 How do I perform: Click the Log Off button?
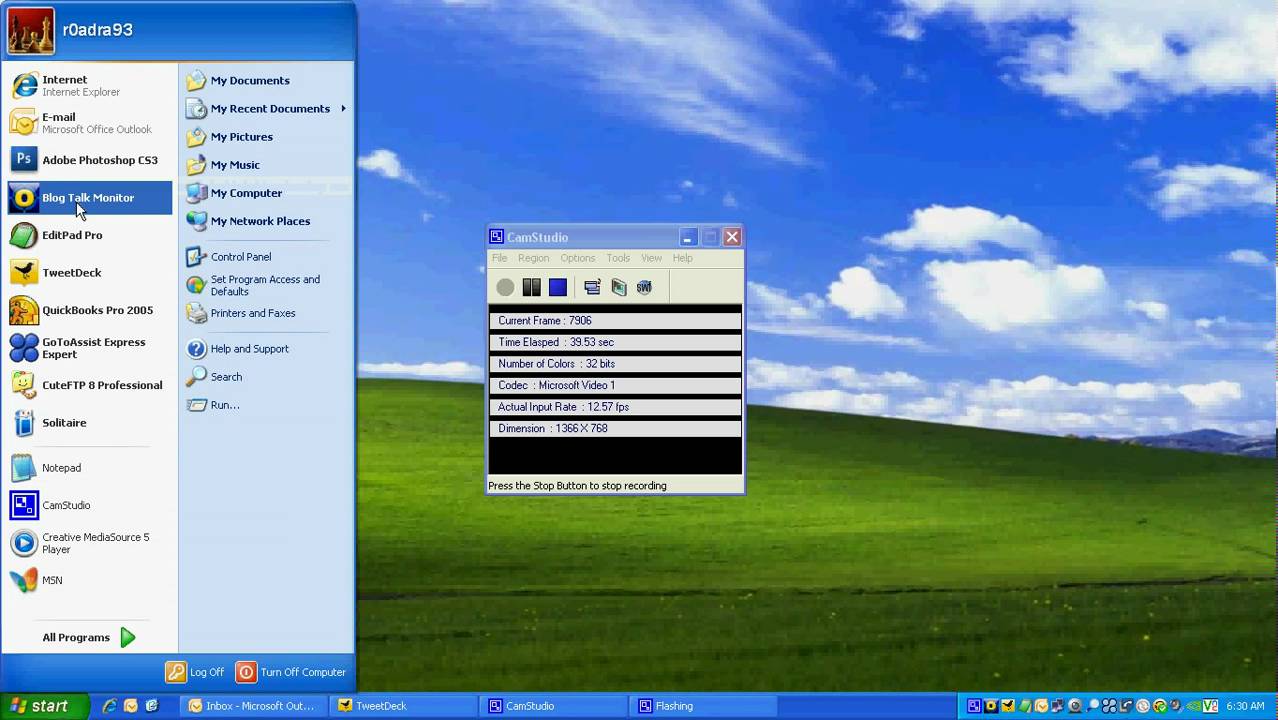click(196, 672)
